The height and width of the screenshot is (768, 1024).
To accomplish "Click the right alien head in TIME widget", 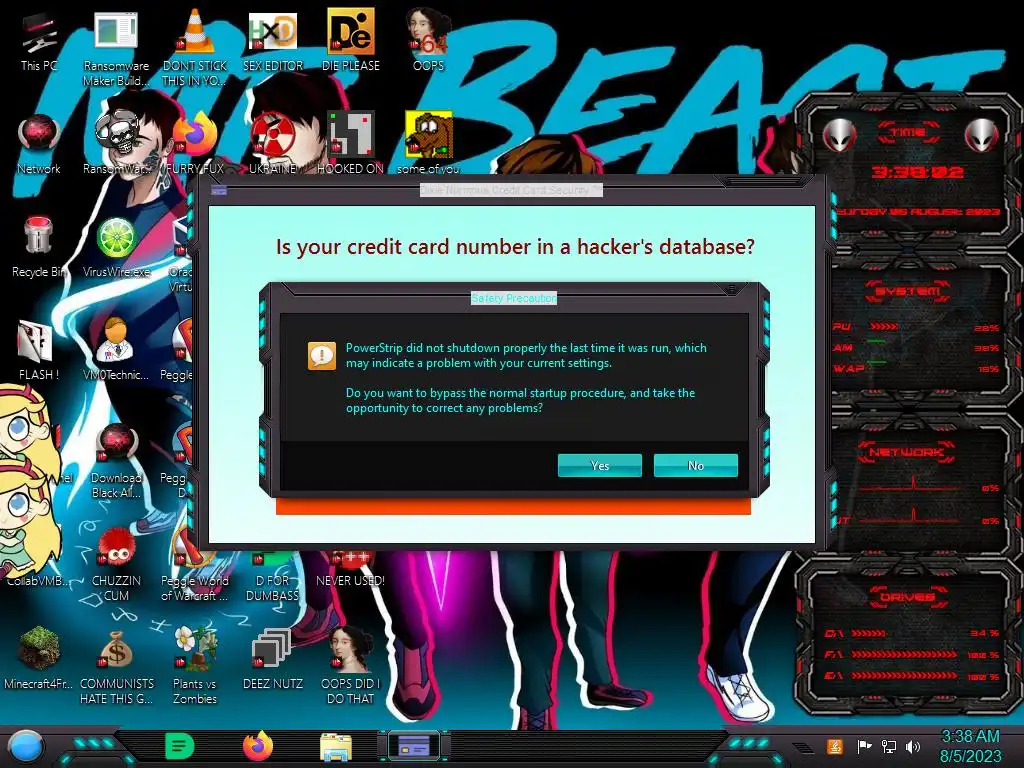I will coord(981,135).
